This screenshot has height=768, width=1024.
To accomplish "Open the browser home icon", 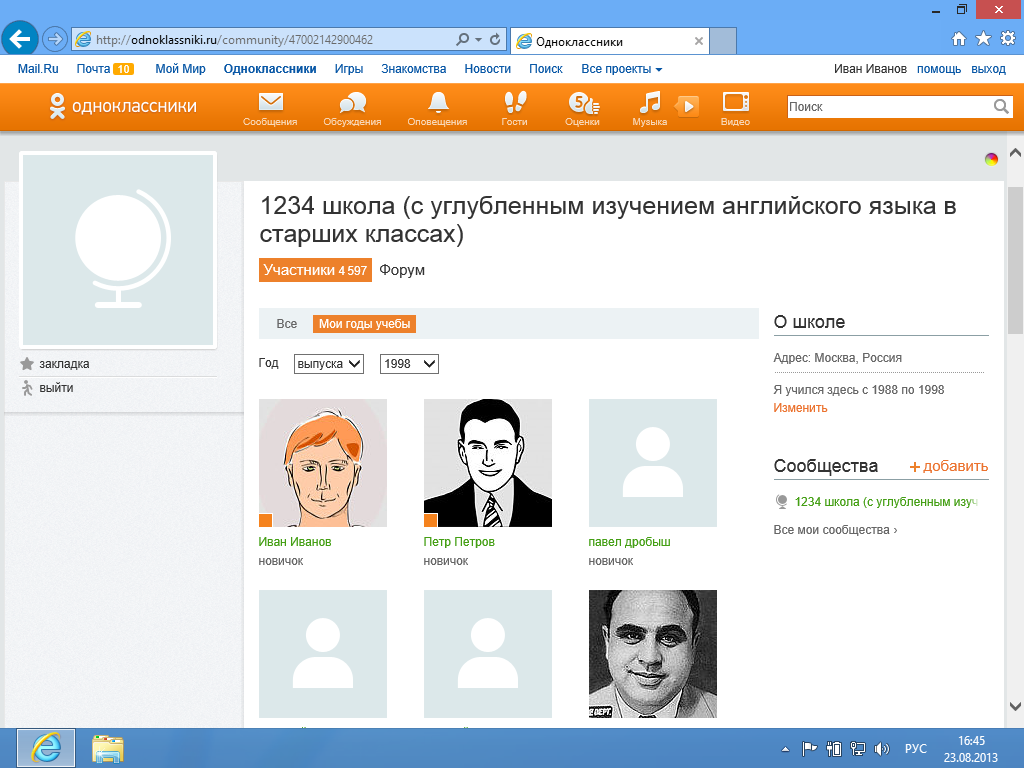I will point(959,39).
